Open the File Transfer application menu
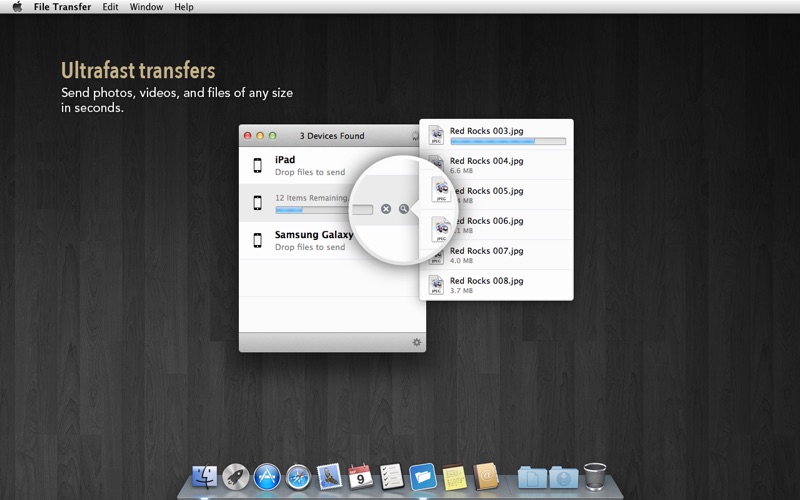 pyautogui.click(x=62, y=7)
